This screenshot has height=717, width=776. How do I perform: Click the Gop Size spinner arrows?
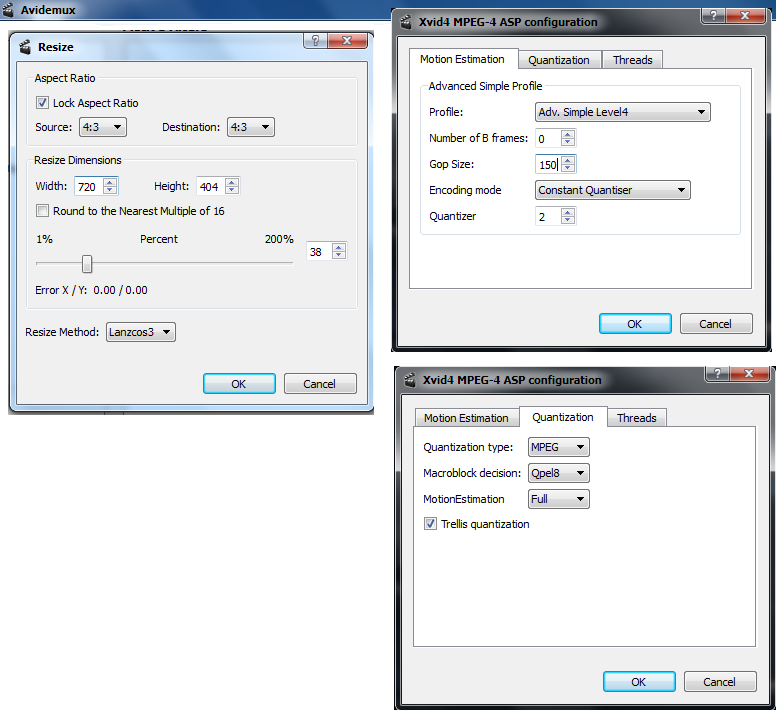(568, 164)
